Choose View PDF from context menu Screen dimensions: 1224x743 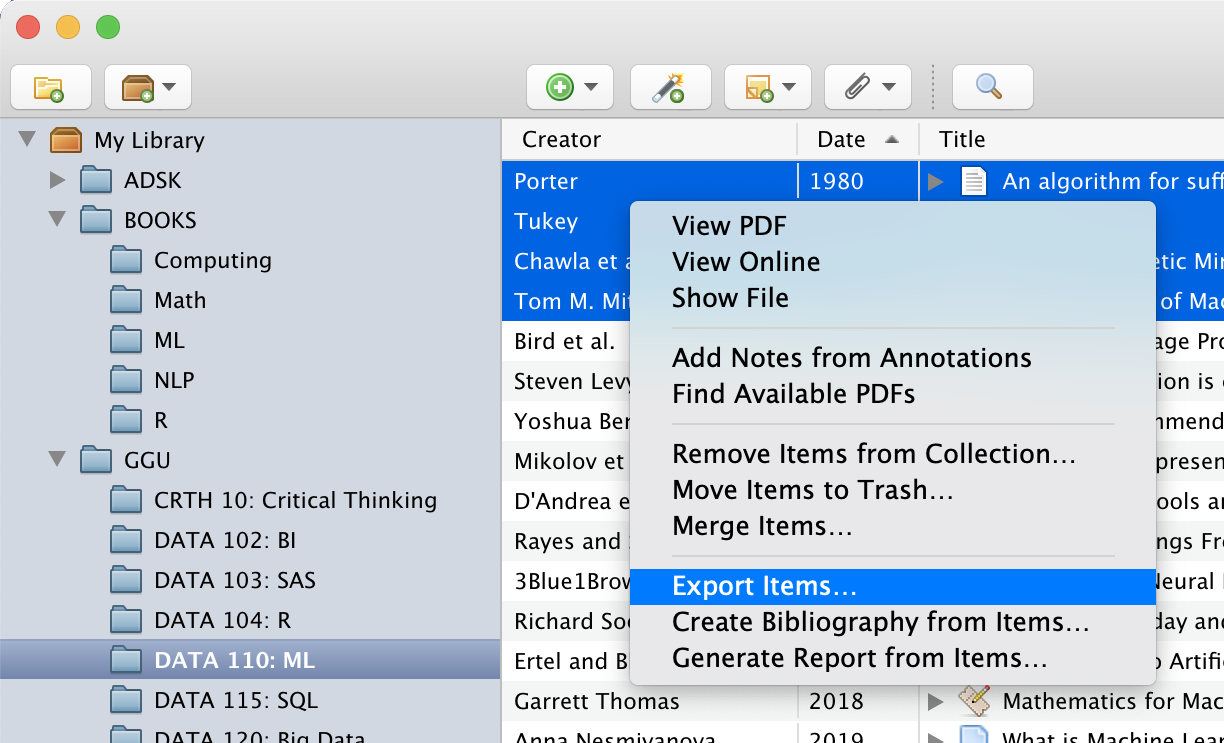click(x=892, y=226)
